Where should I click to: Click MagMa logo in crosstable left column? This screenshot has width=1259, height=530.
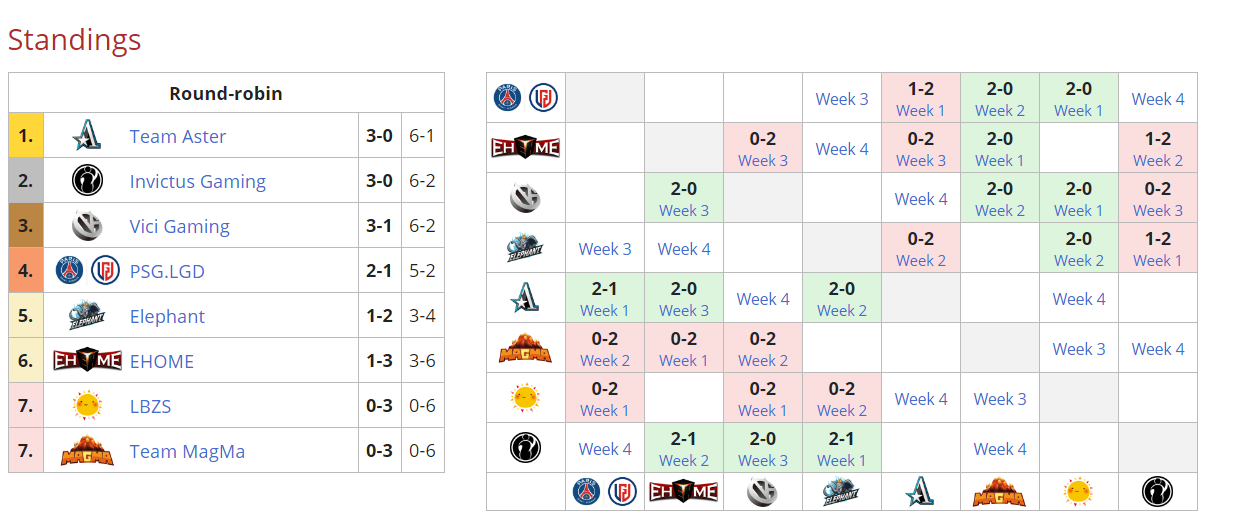[x=525, y=348]
